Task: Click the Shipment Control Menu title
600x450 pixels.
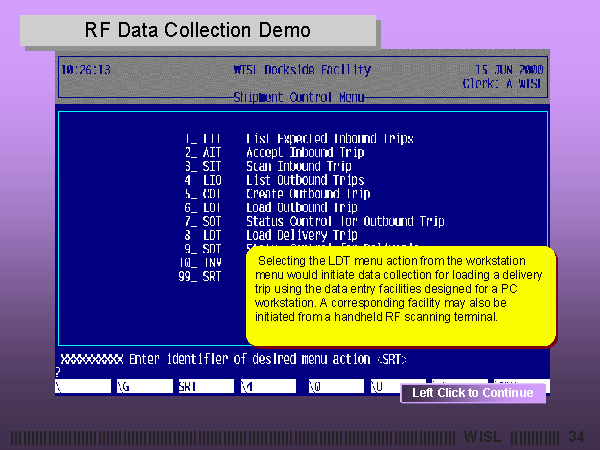Action: click(x=298, y=97)
